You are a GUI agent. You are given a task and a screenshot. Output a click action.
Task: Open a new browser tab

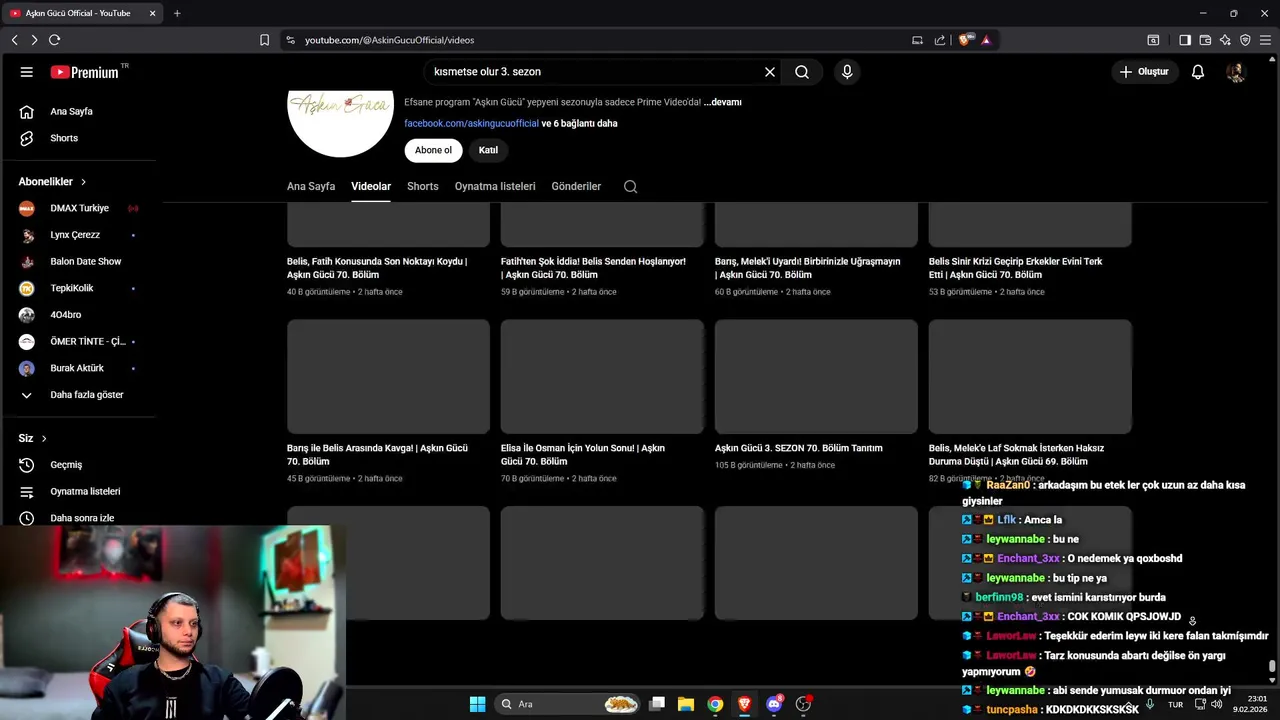coord(177,13)
